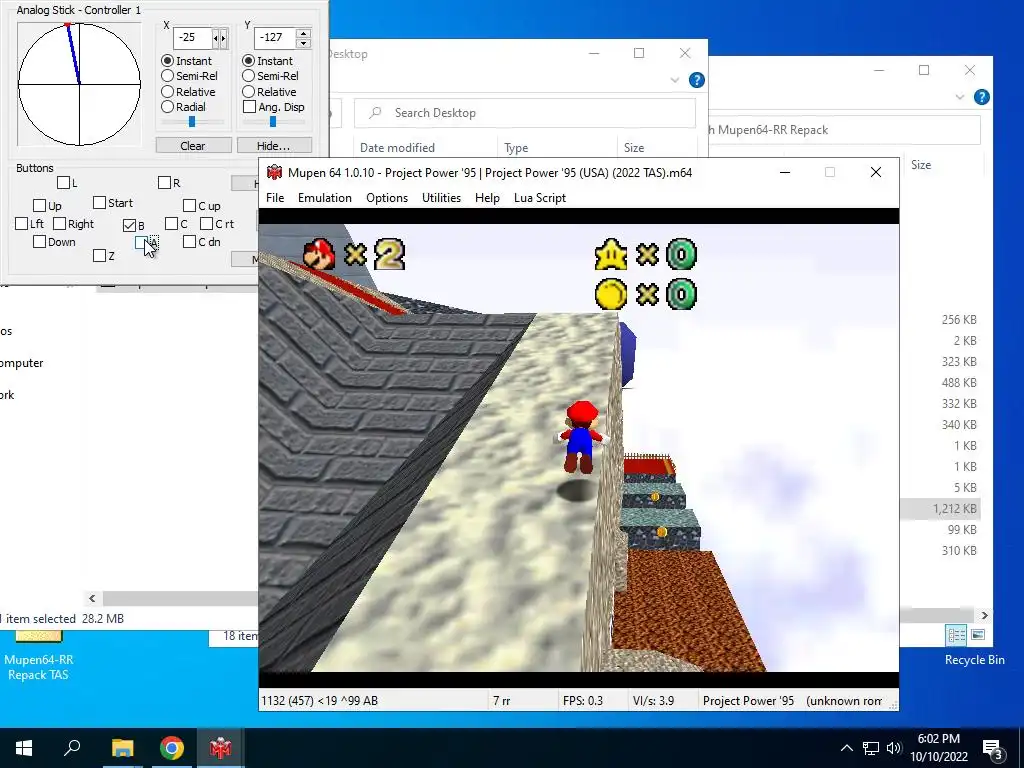Screen dimensions: 1024x768
Task: Select Instant mode for the Y axis
Action: point(267,61)
